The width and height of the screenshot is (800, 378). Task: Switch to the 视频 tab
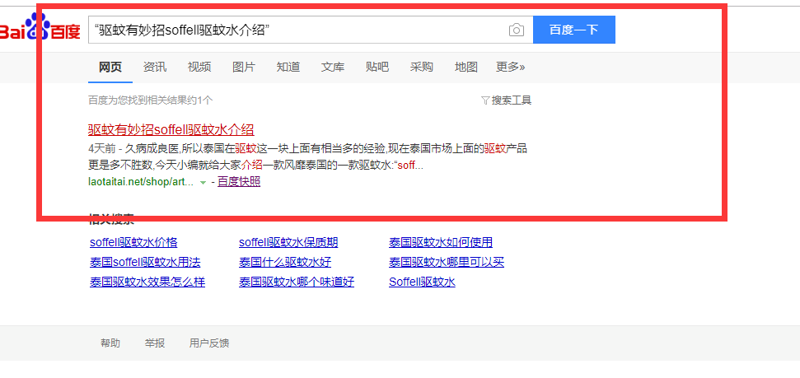(x=199, y=67)
